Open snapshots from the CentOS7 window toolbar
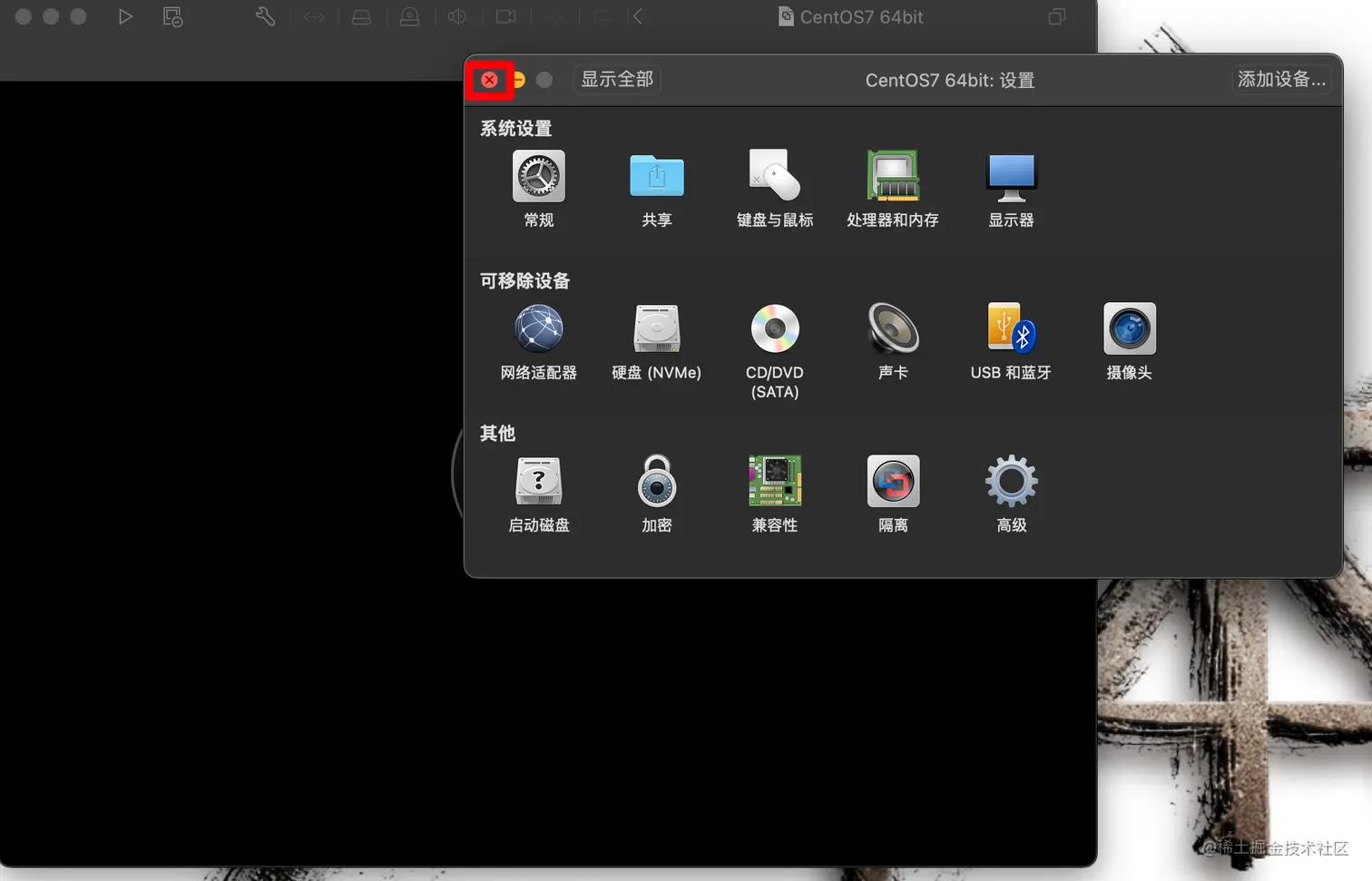The width and height of the screenshot is (1372, 881). click(172, 16)
